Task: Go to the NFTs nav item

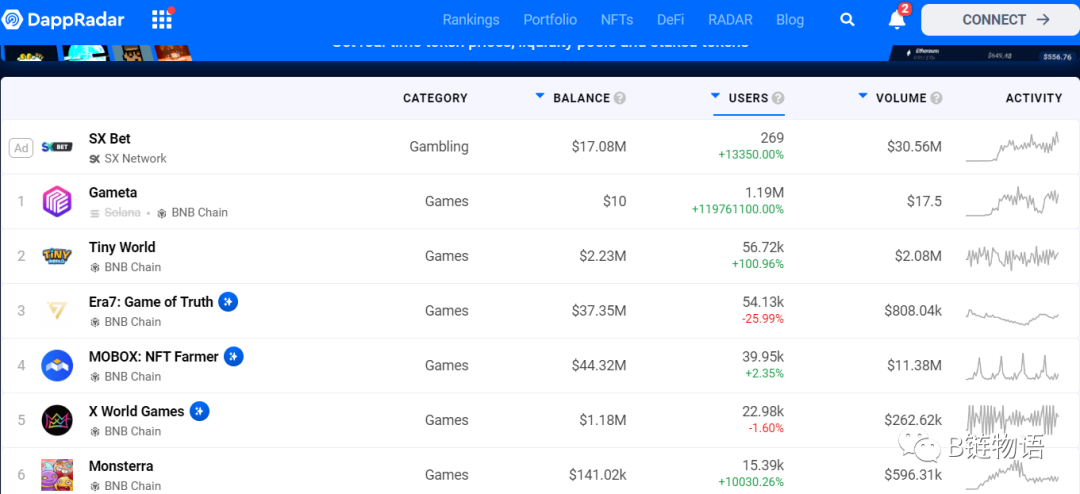Action: tap(617, 19)
